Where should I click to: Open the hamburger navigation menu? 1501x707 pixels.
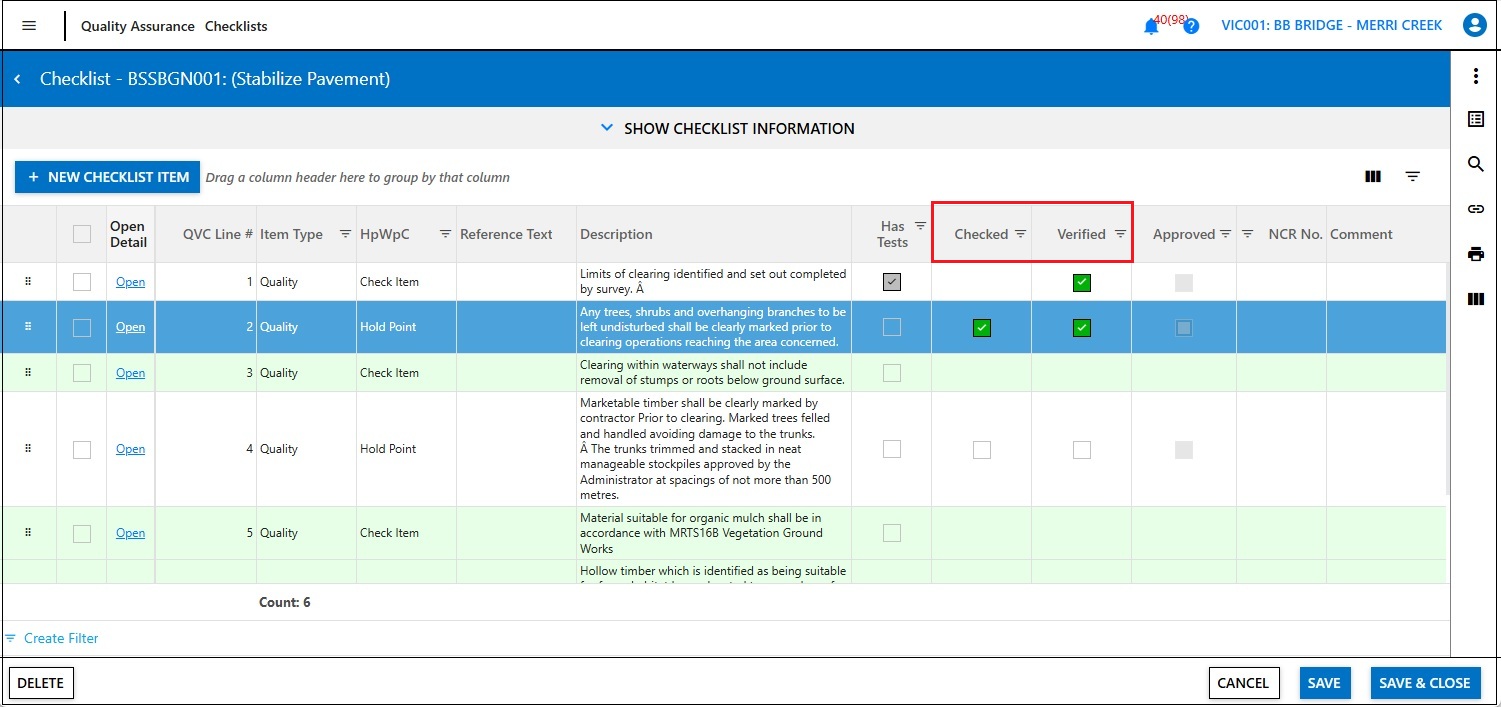pyautogui.click(x=29, y=26)
